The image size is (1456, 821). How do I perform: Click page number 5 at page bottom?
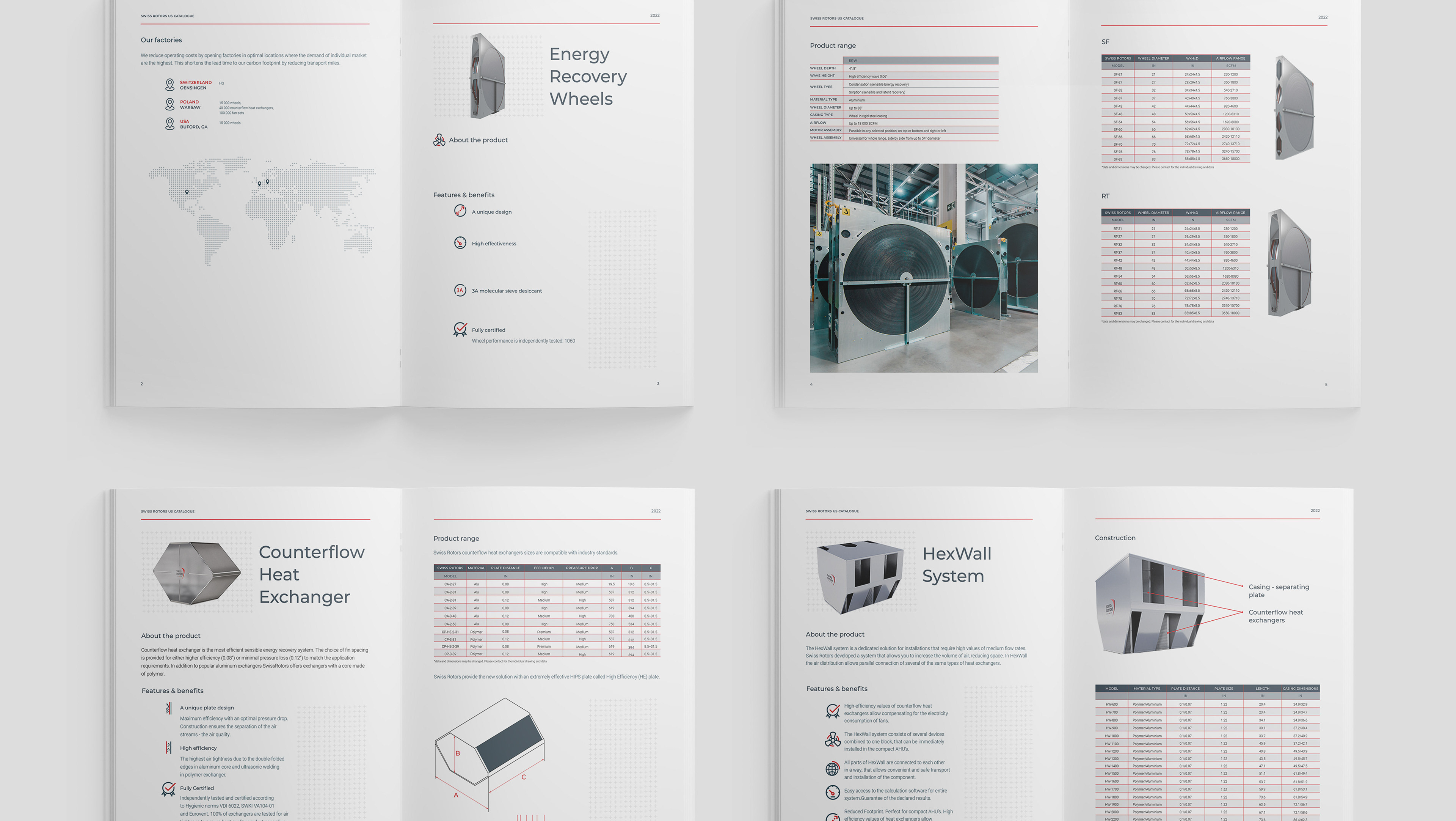[x=1326, y=384]
